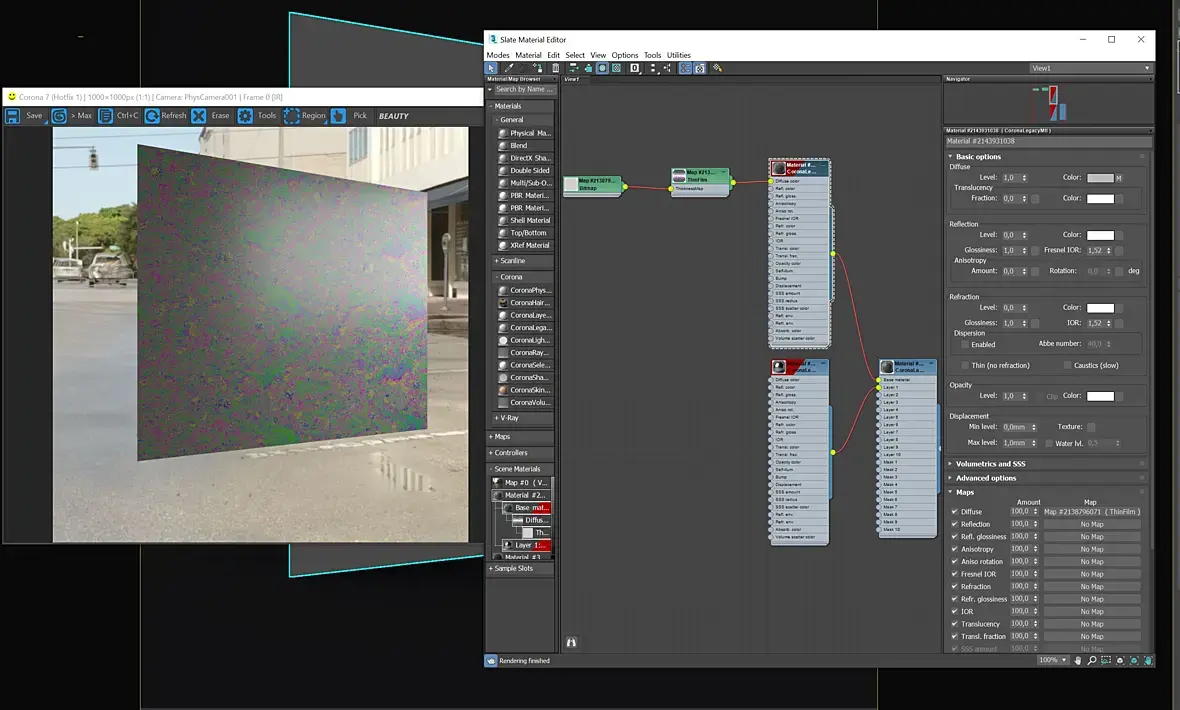Image resolution: width=1180 pixels, height=710 pixels.
Task: Click Opacity Color white swatch
Action: [1099, 396]
